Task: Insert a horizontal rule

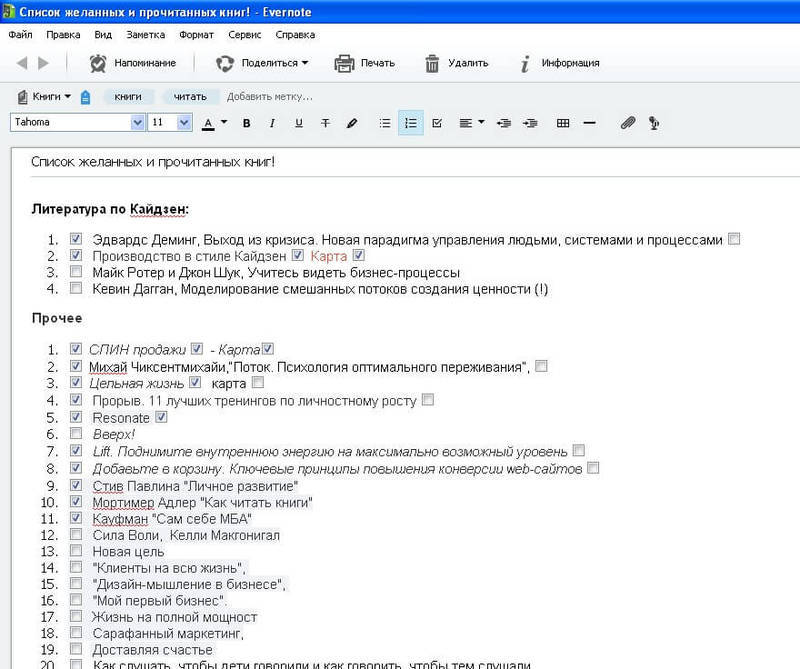Action: click(x=589, y=123)
